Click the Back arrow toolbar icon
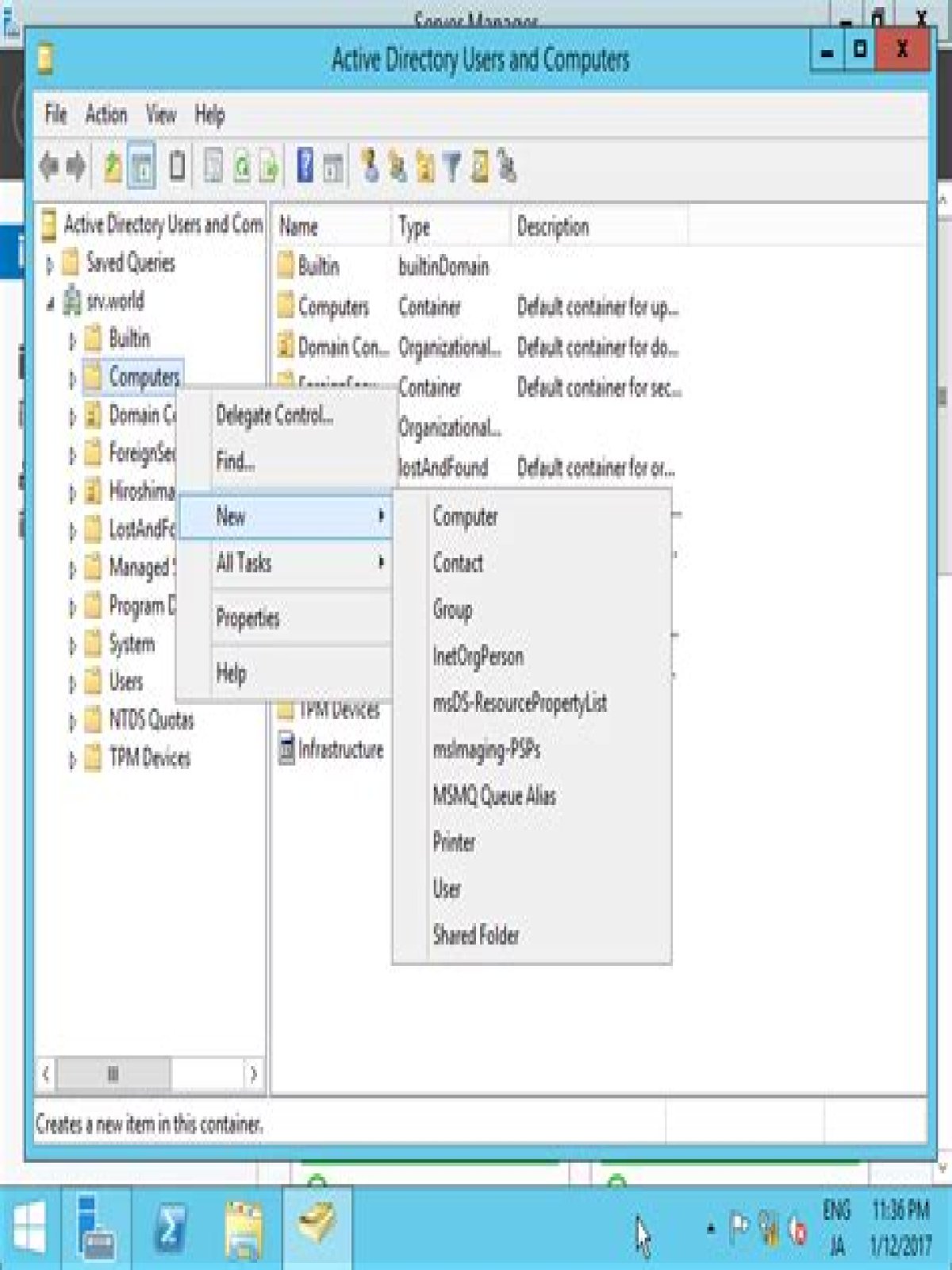This screenshot has height=1270, width=952. pyautogui.click(x=49, y=167)
